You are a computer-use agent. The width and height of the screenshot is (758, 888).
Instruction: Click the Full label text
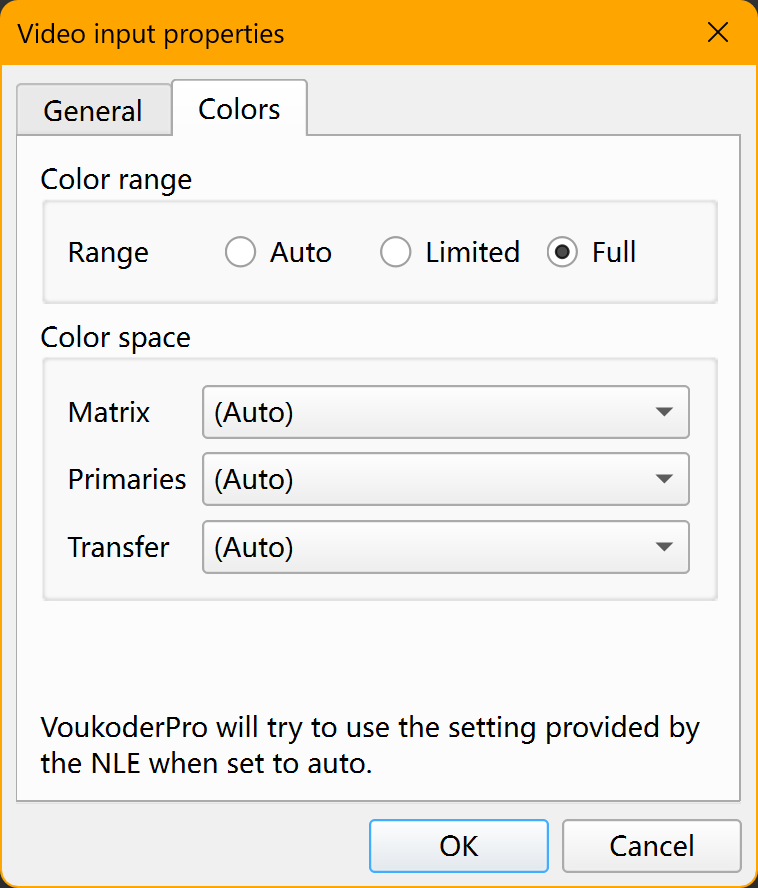[614, 252]
